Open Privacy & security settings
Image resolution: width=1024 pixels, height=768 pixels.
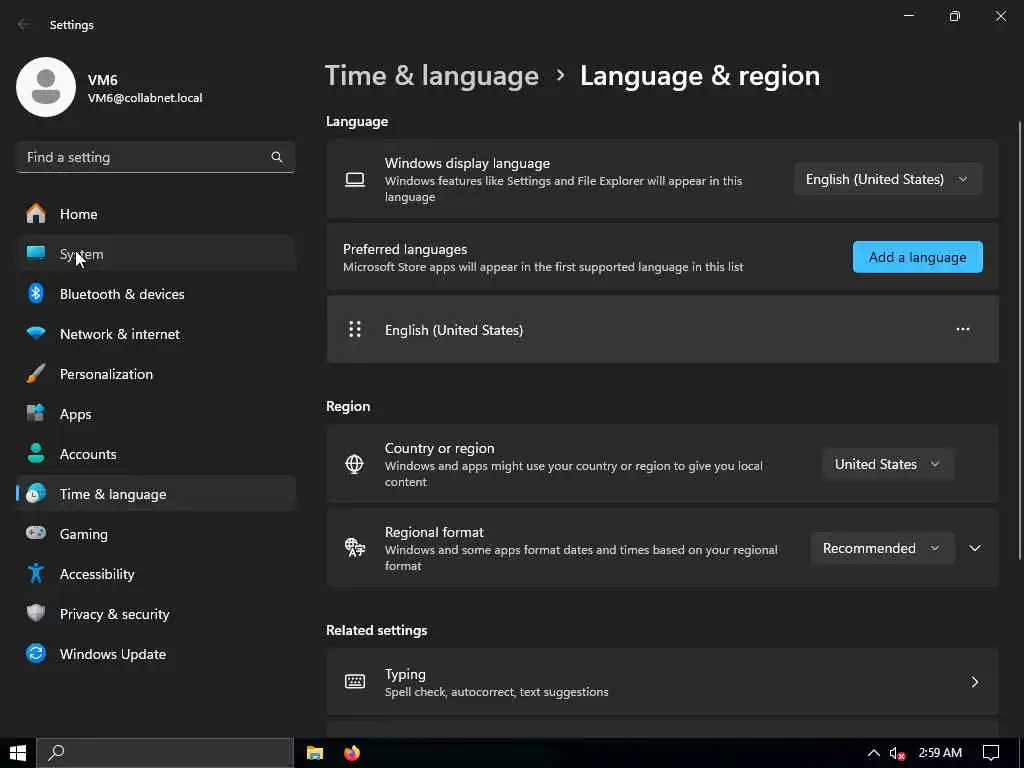[x=156, y=614]
